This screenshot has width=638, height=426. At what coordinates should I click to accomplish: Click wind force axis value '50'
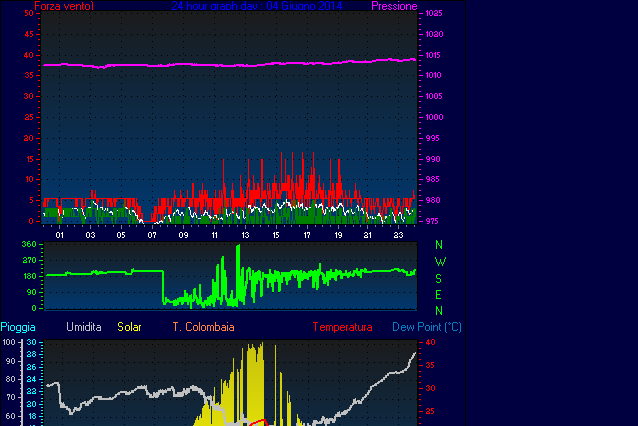[29, 13]
